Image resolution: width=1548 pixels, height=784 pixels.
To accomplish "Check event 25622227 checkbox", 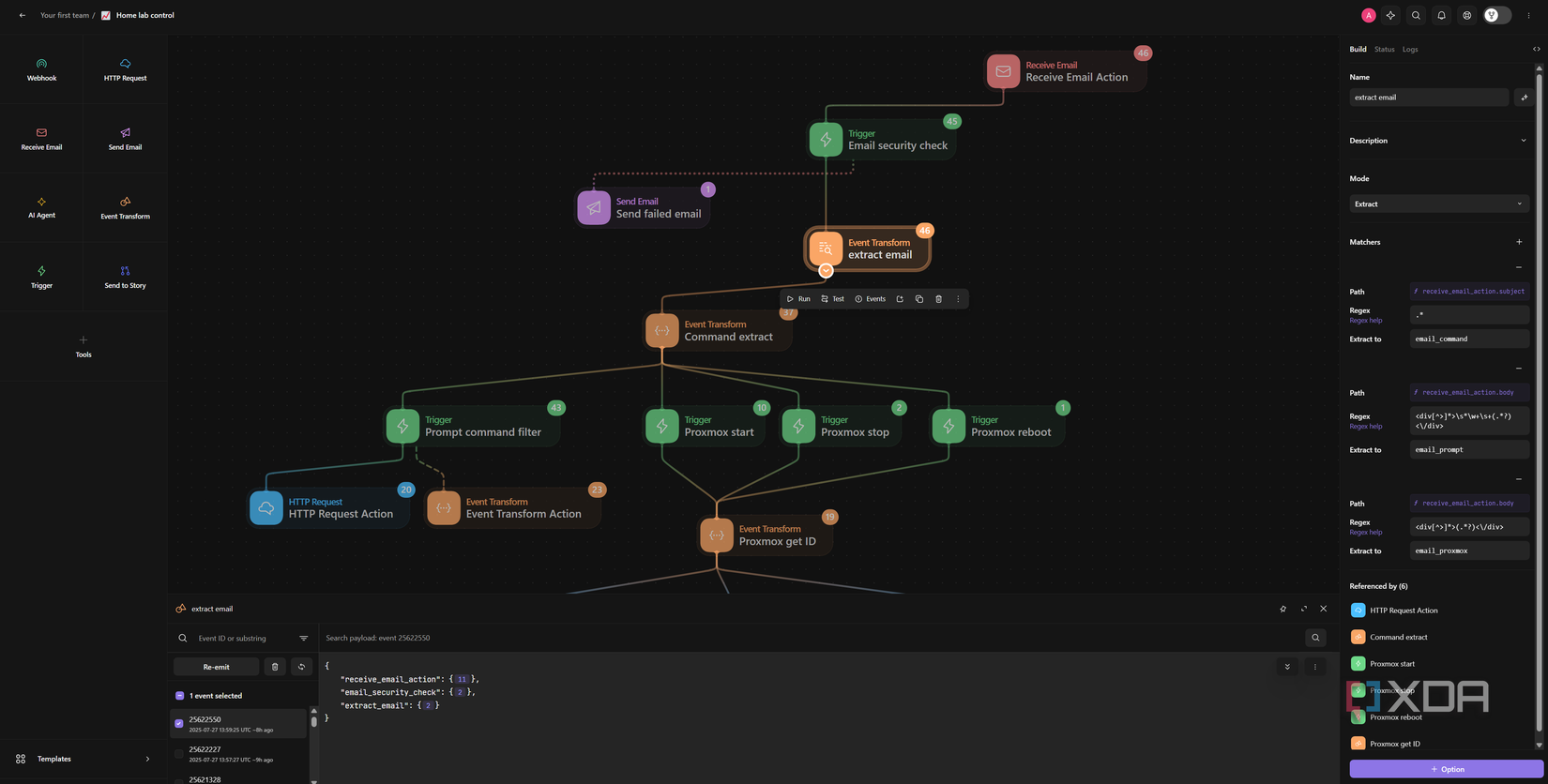I will click(x=179, y=753).
